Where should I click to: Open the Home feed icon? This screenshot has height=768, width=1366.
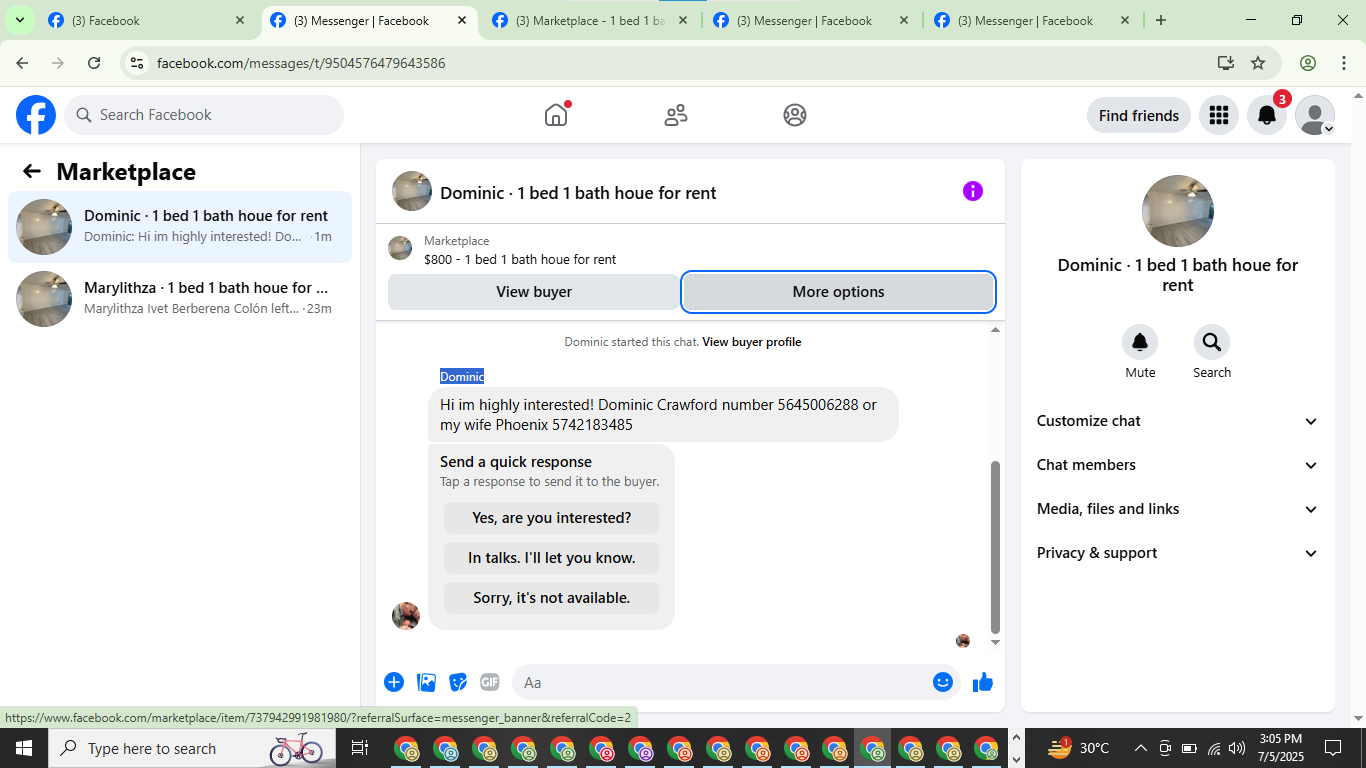(556, 115)
